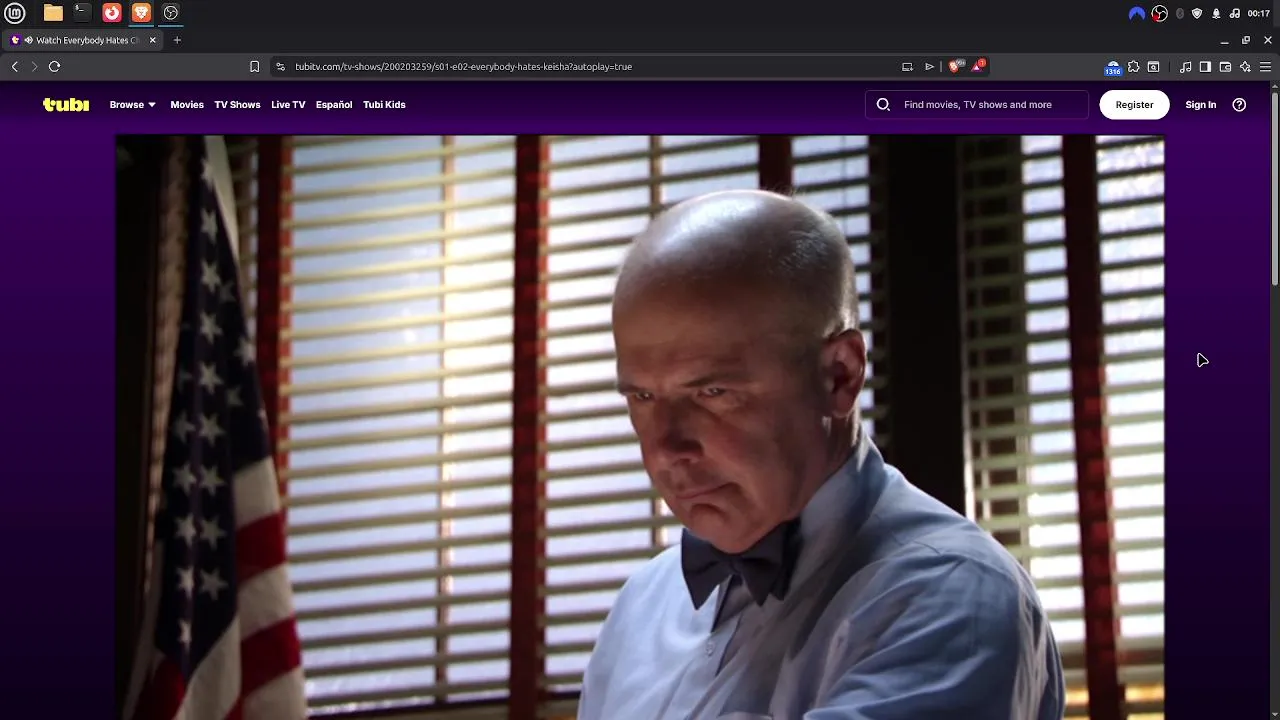Open the shield tray icon
The image size is (1280, 720).
click(1197, 13)
